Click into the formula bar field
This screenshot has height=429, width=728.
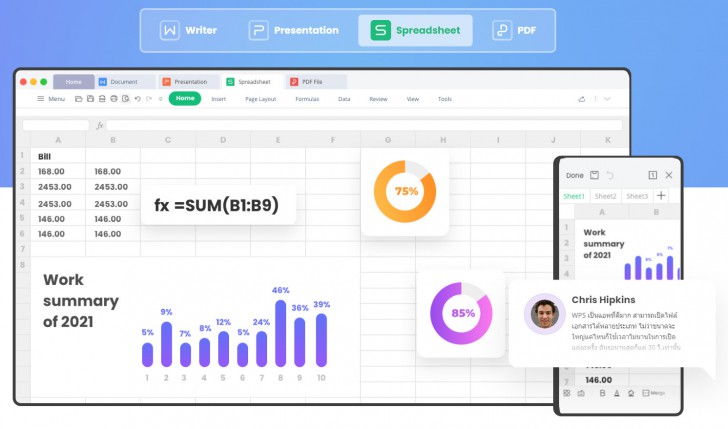364,125
